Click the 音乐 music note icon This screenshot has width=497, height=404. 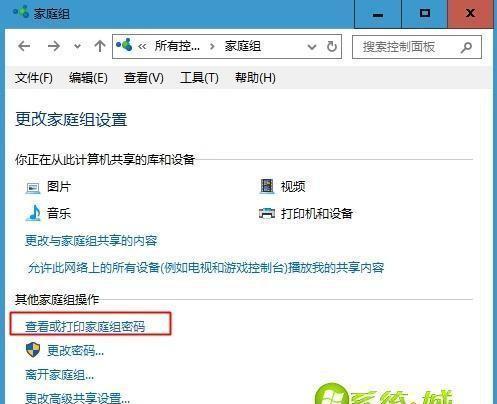(x=33, y=213)
